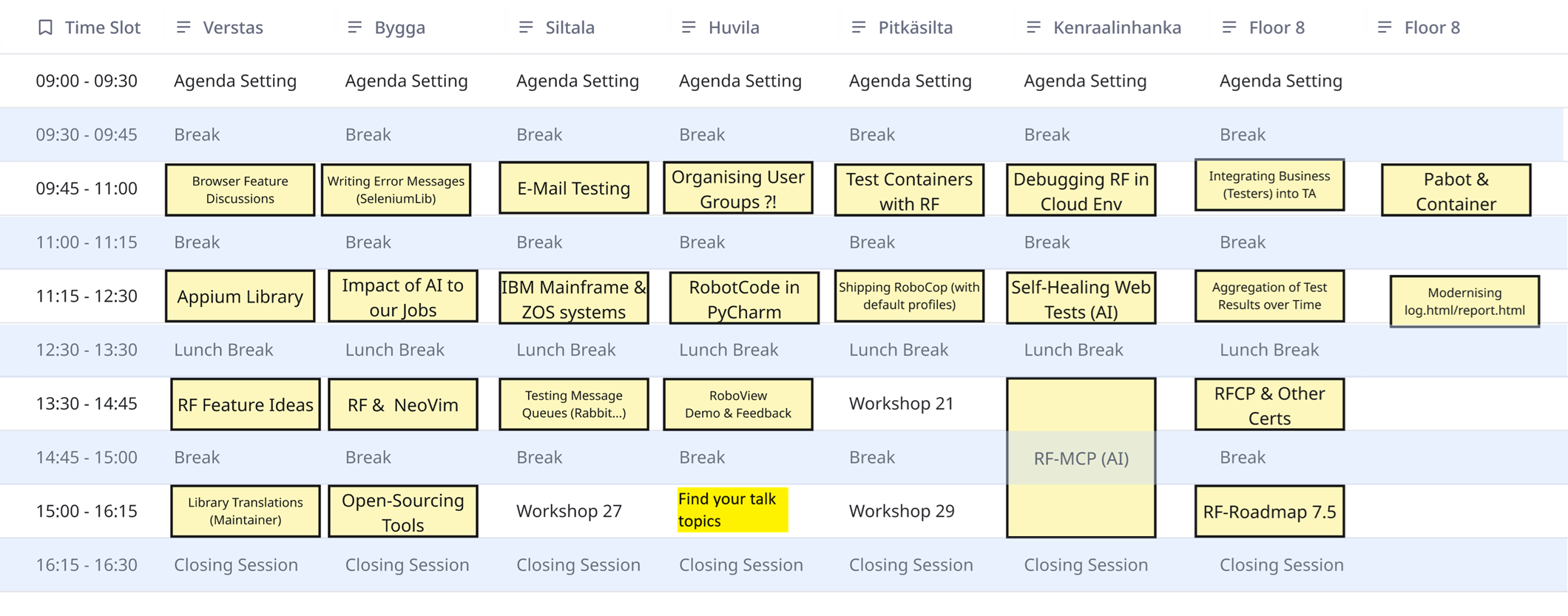Click the bookmark icon beside Time Slot
Viewport: 1568px width, 616px height.
[45, 27]
